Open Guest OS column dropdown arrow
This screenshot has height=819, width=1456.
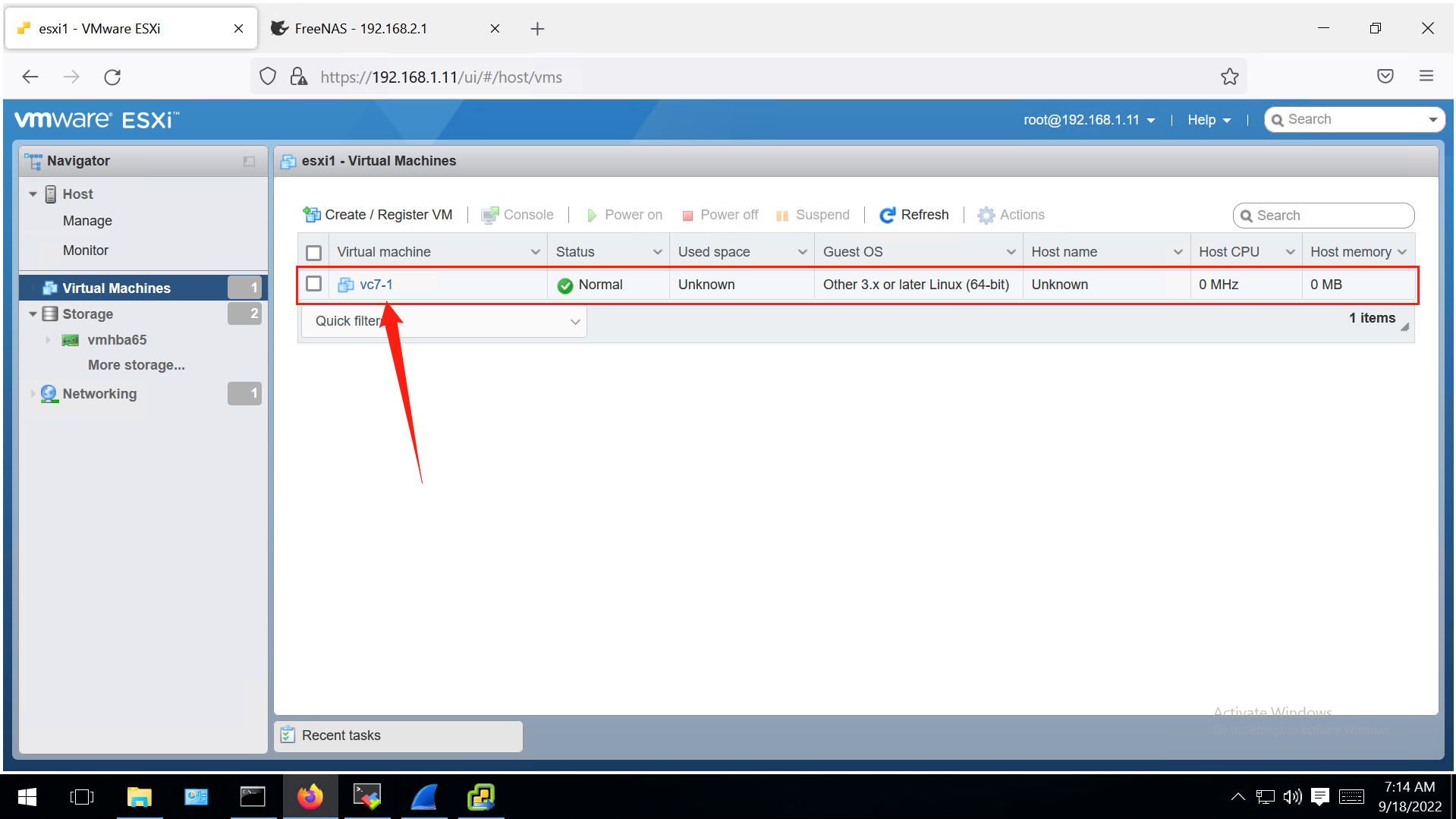click(1011, 252)
